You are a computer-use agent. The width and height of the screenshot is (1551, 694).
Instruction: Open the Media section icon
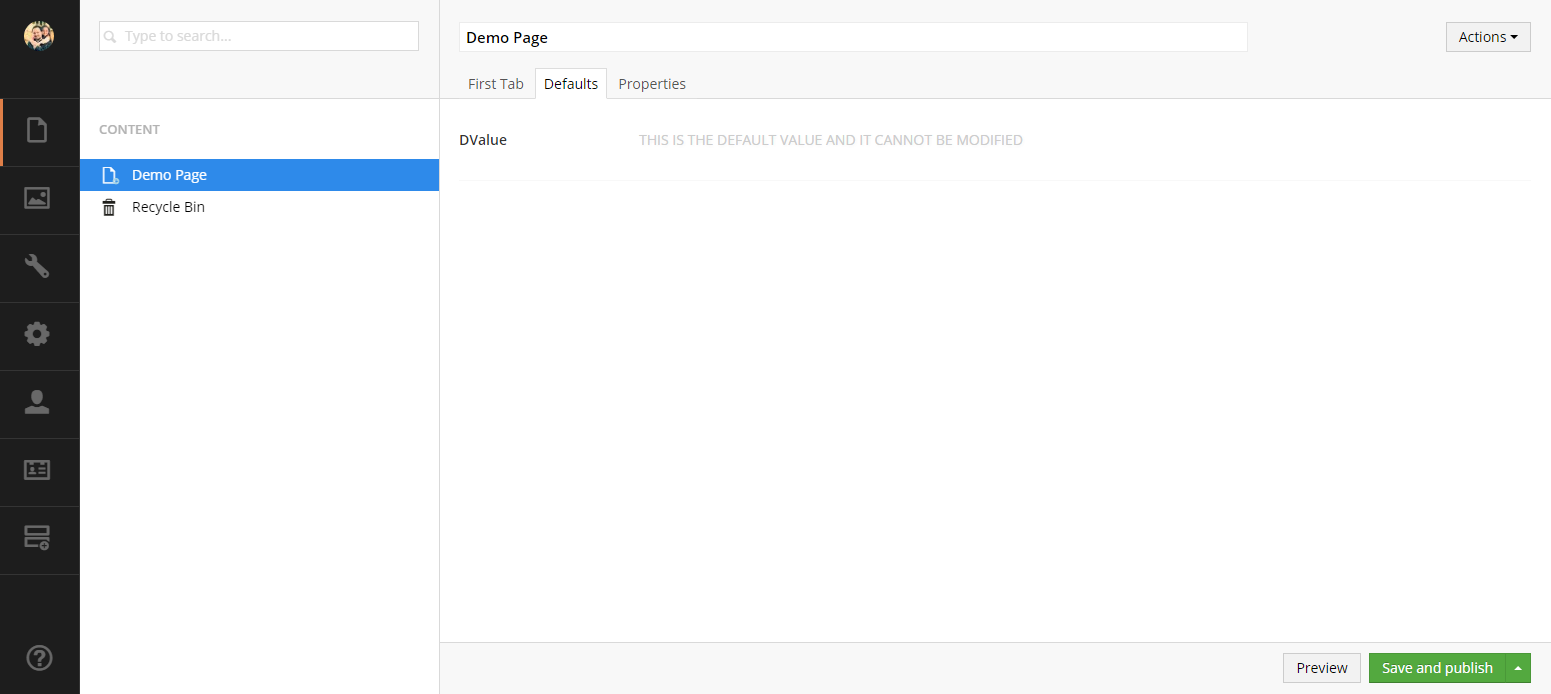37,199
